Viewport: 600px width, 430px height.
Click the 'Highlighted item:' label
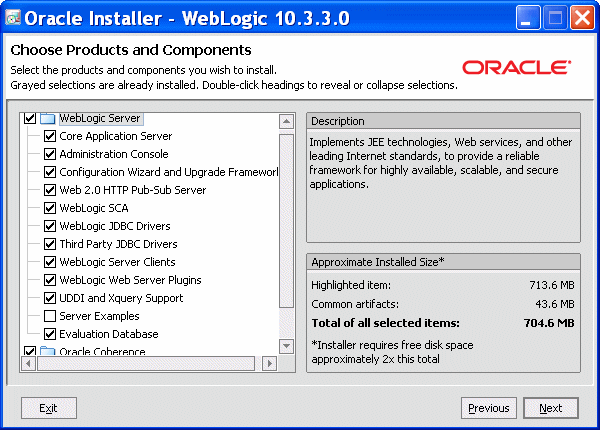click(x=351, y=285)
